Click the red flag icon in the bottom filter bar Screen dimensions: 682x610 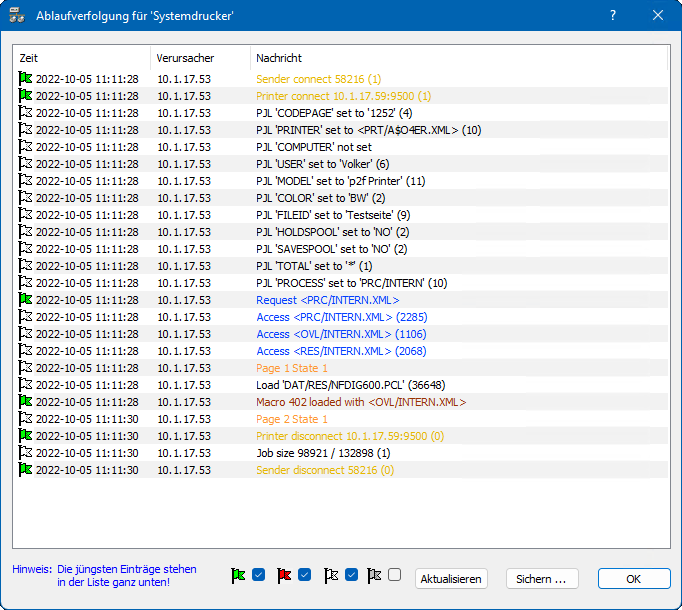tap(284, 575)
